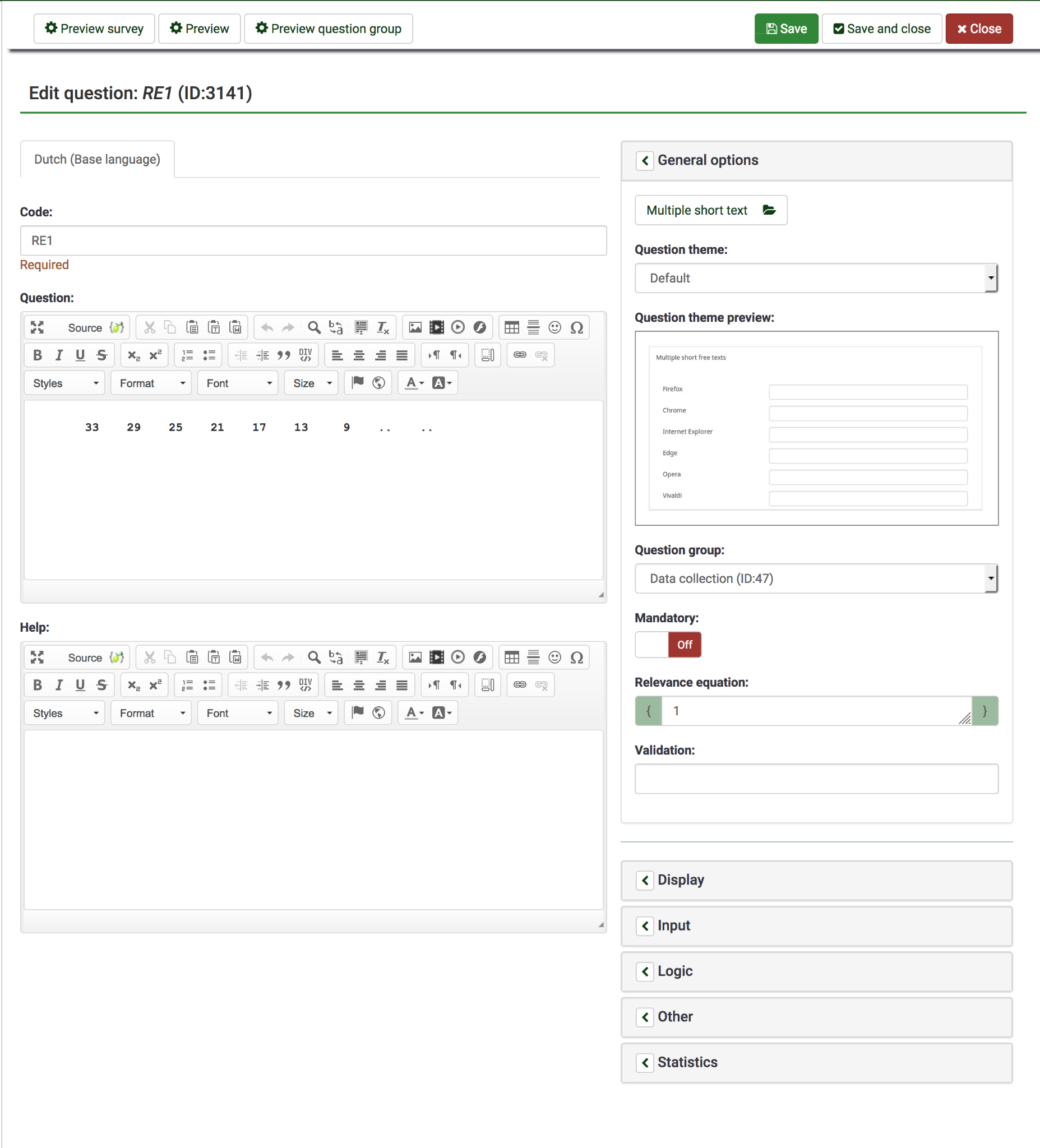Apply superscript in the Help editor
The image size is (1040, 1148).
point(155,685)
